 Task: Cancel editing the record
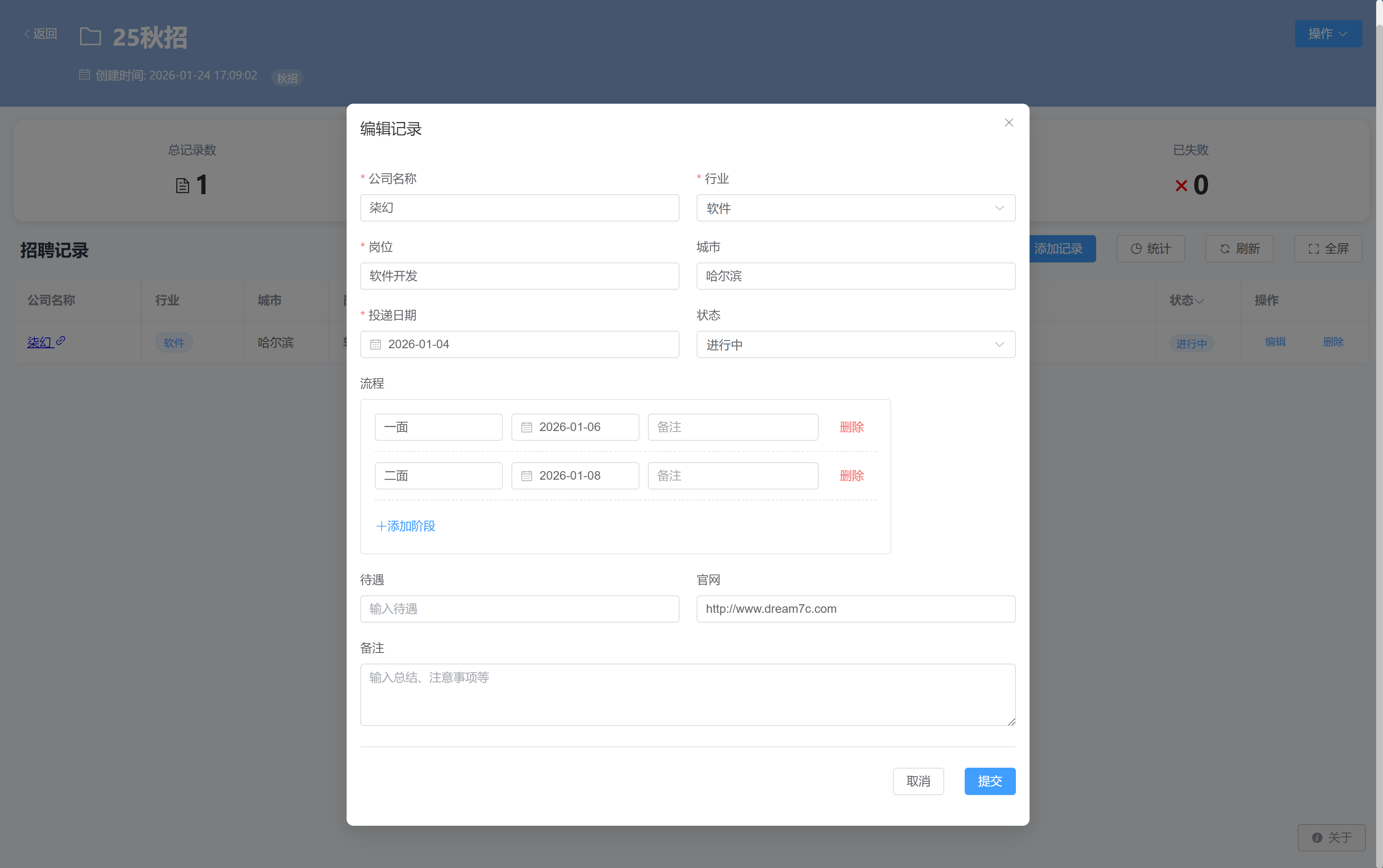coord(917,781)
